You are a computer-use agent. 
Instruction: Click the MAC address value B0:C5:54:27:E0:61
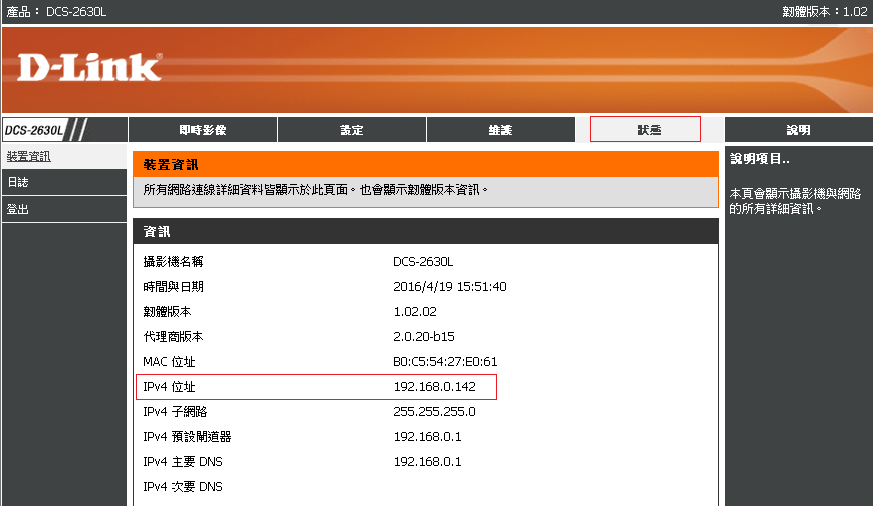pyautogui.click(x=445, y=362)
